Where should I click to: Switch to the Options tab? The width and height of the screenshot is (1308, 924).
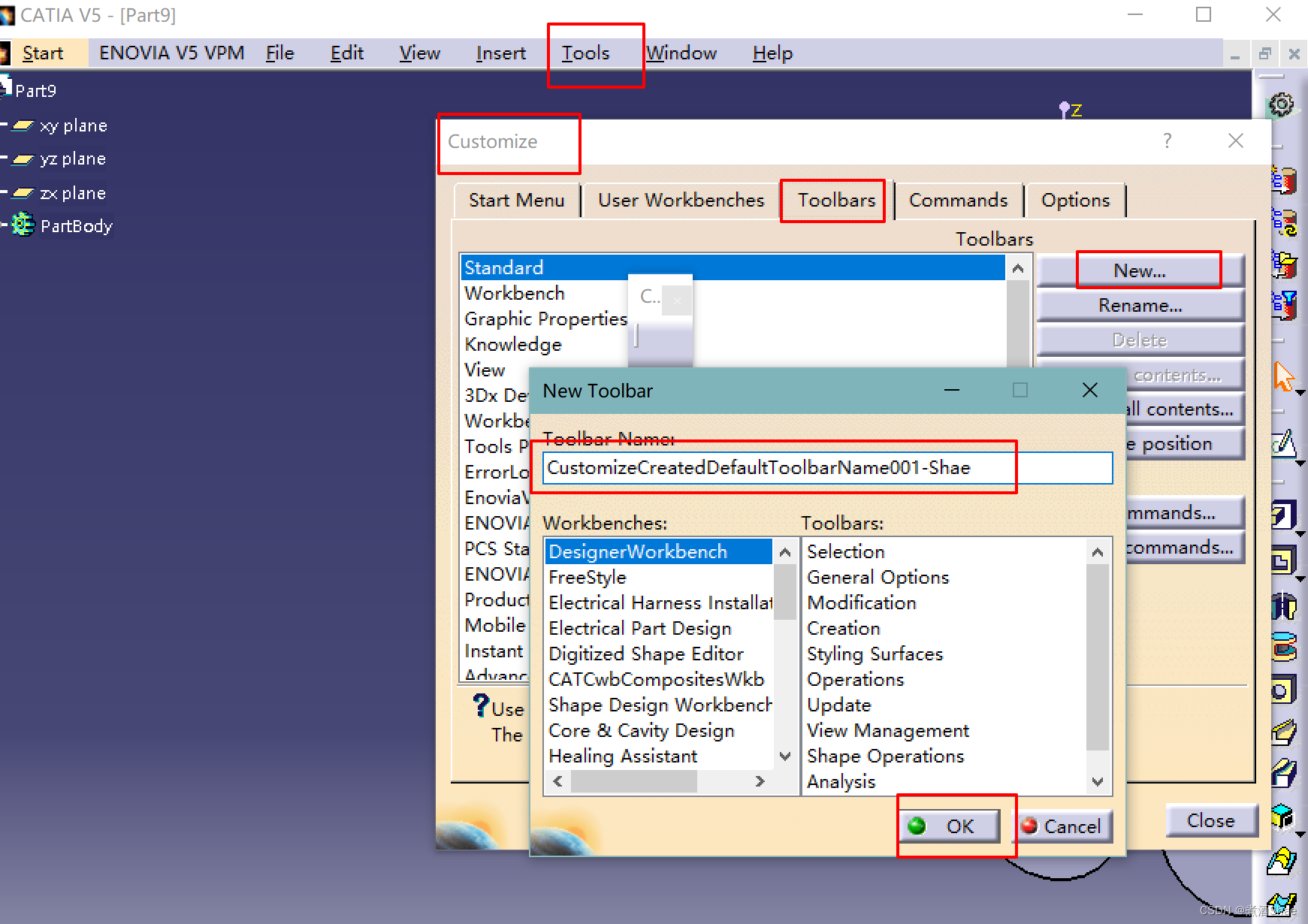(x=1075, y=201)
